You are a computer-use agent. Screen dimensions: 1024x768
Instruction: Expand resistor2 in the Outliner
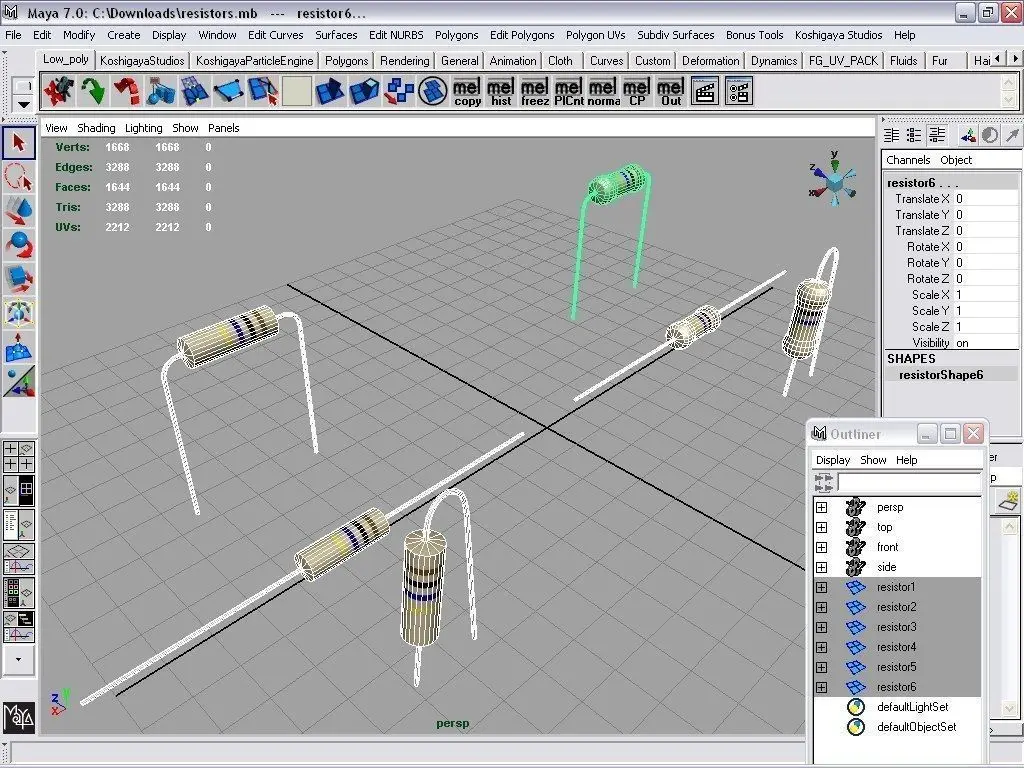822,607
